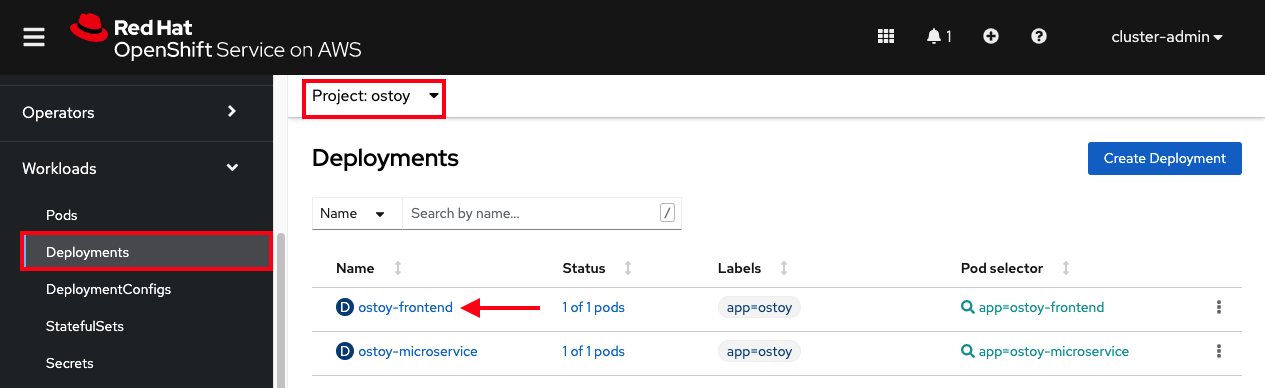Viewport: 1265px width, 388px height.
Task: Open the ostoy-frontend deployment link
Action: point(405,308)
